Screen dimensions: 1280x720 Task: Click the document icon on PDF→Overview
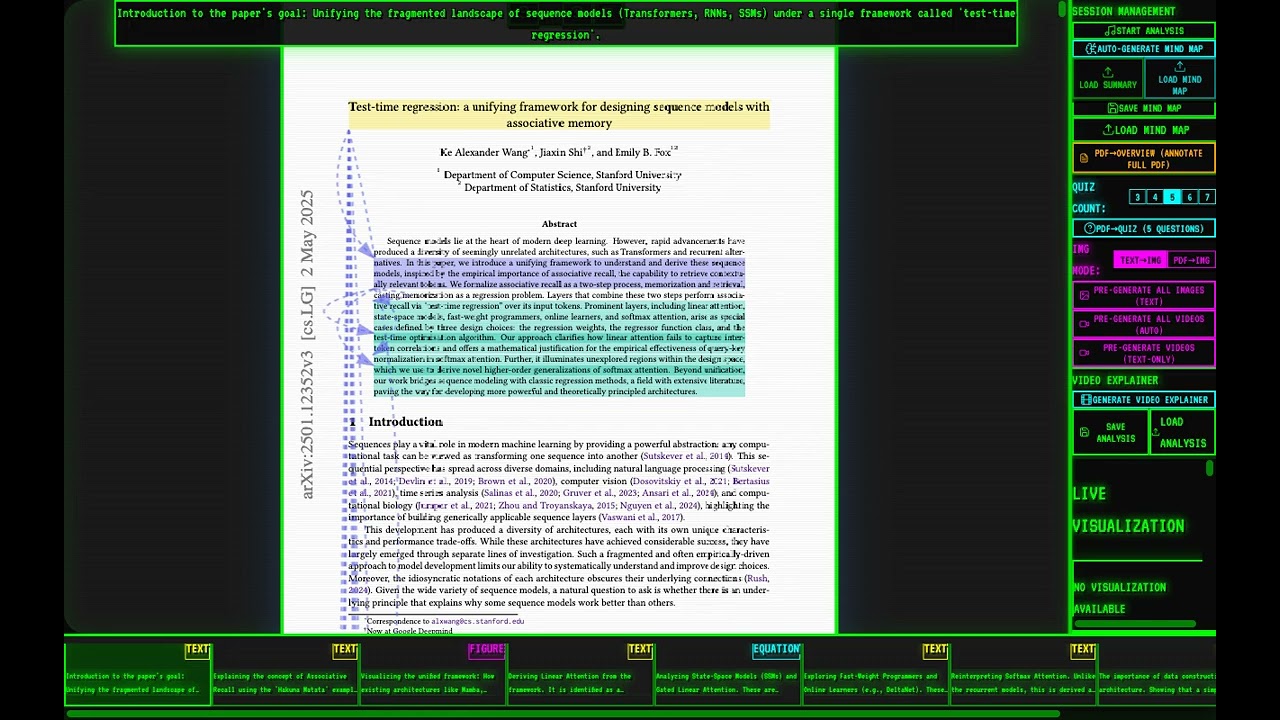tap(1083, 158)
